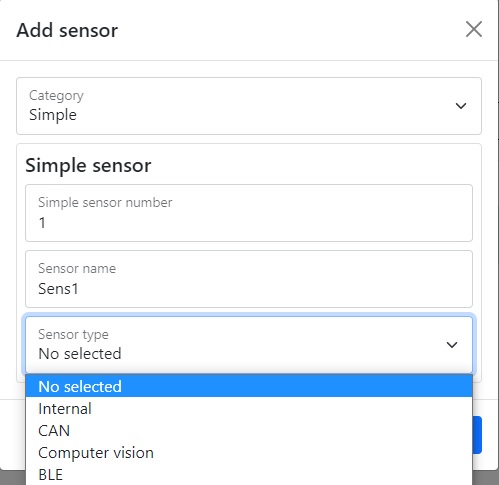Click the Sensor name field containing Sens1
Screen dimensions: 499x485
[x=249, y=279]
